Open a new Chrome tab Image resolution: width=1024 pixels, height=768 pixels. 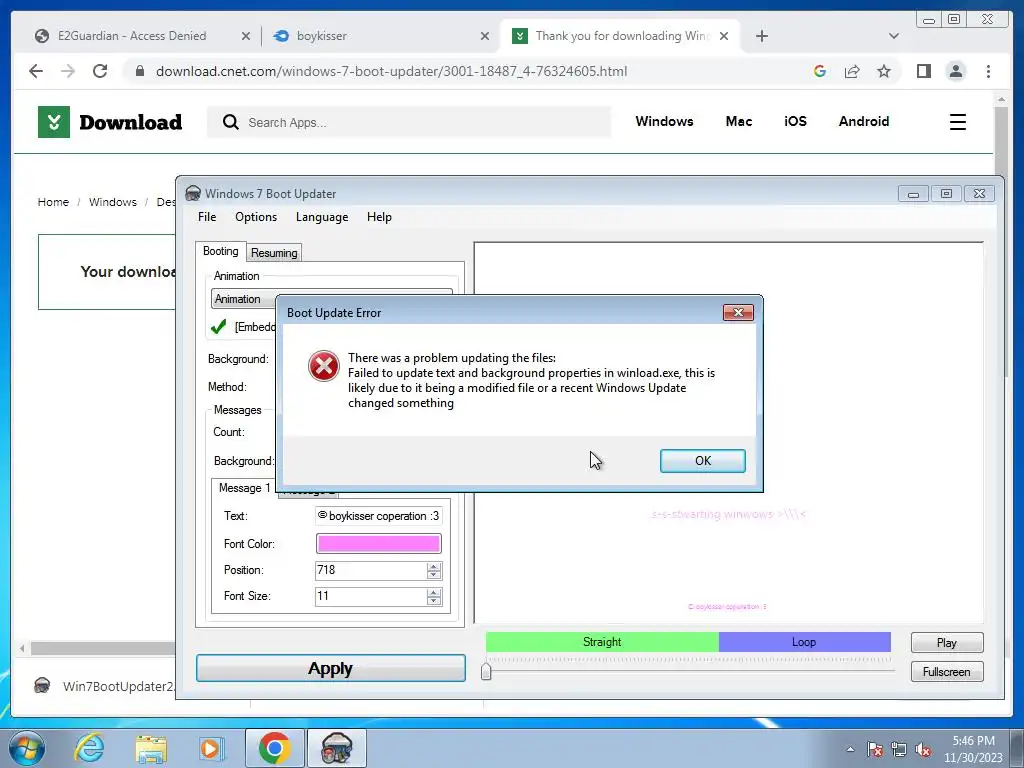click(761, 36)
